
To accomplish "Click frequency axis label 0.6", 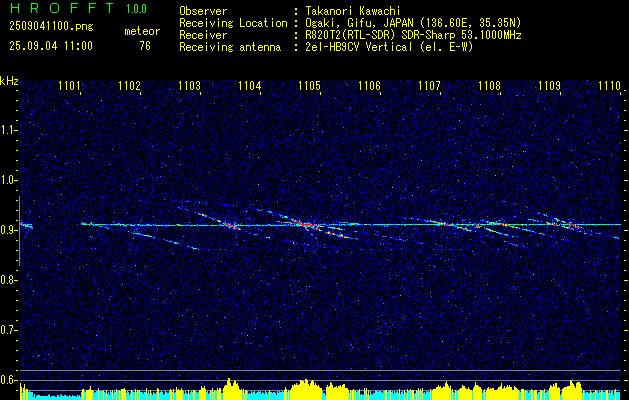I will (7, 380).
